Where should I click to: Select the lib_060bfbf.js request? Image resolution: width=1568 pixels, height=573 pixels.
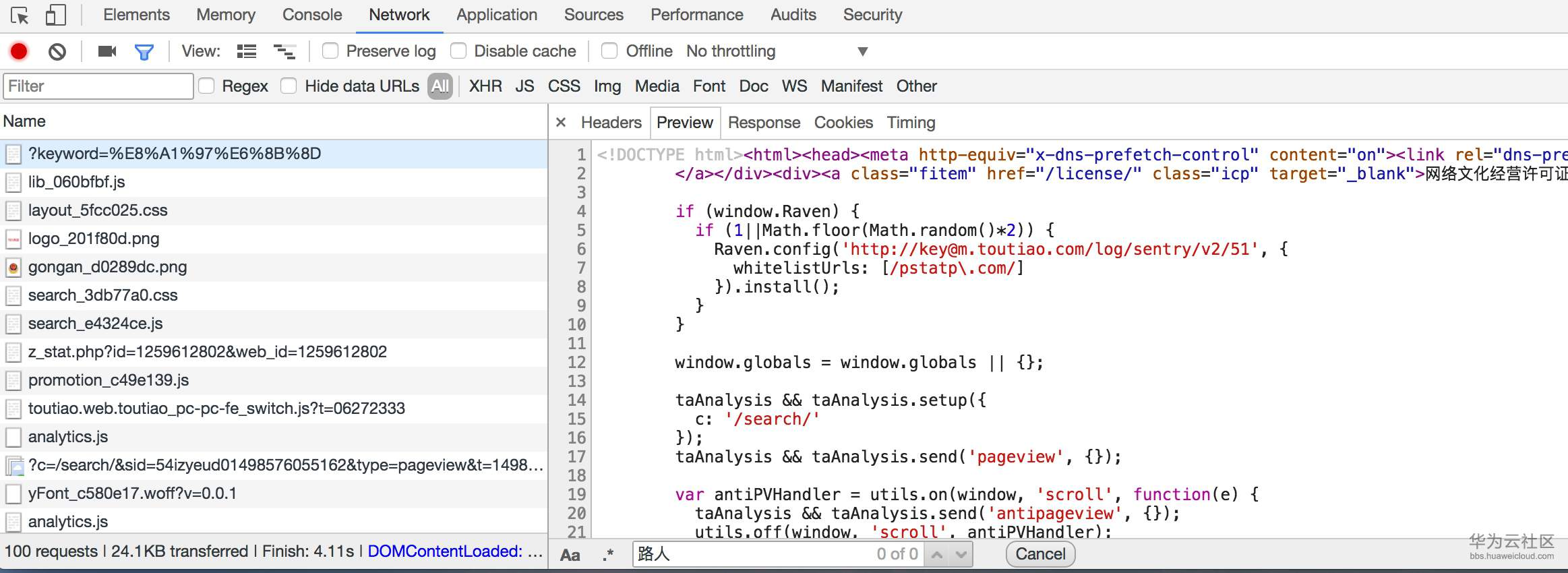click(x=76, y=182)
